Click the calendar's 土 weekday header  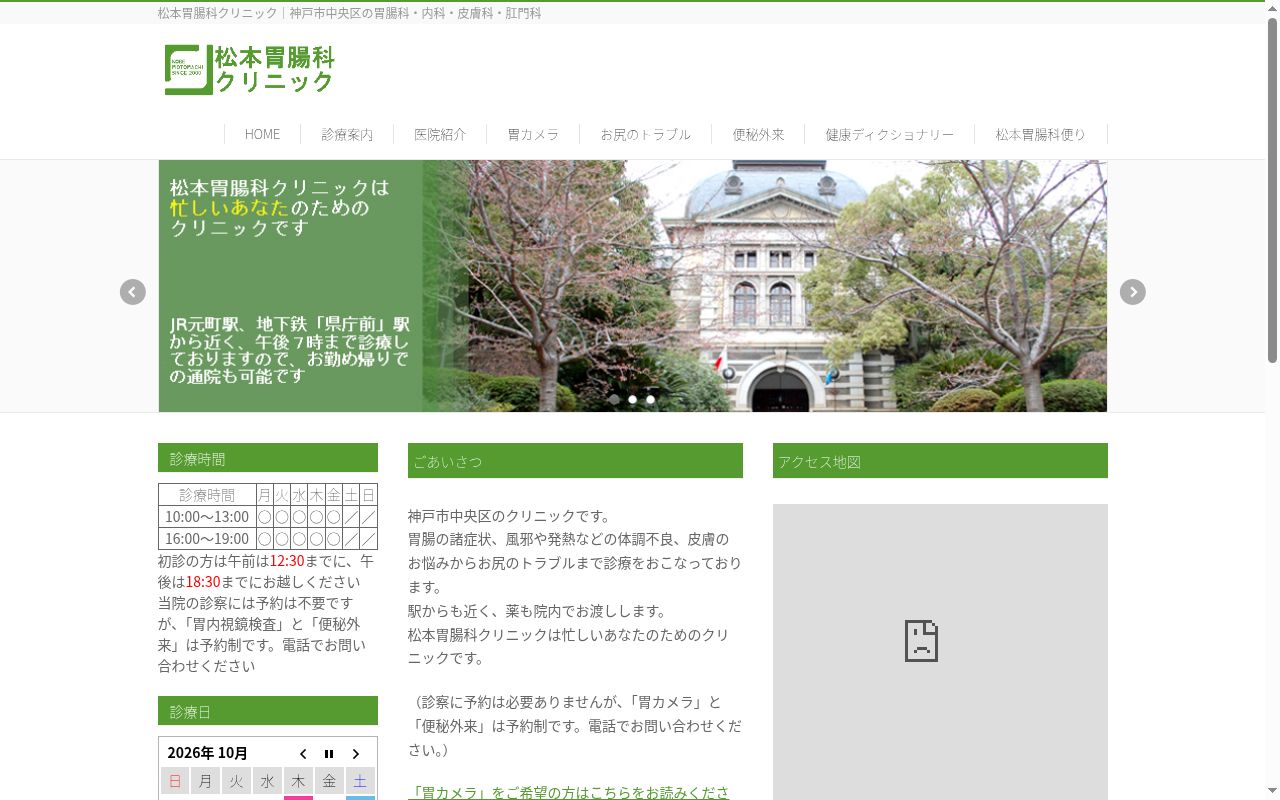[360, 781]
